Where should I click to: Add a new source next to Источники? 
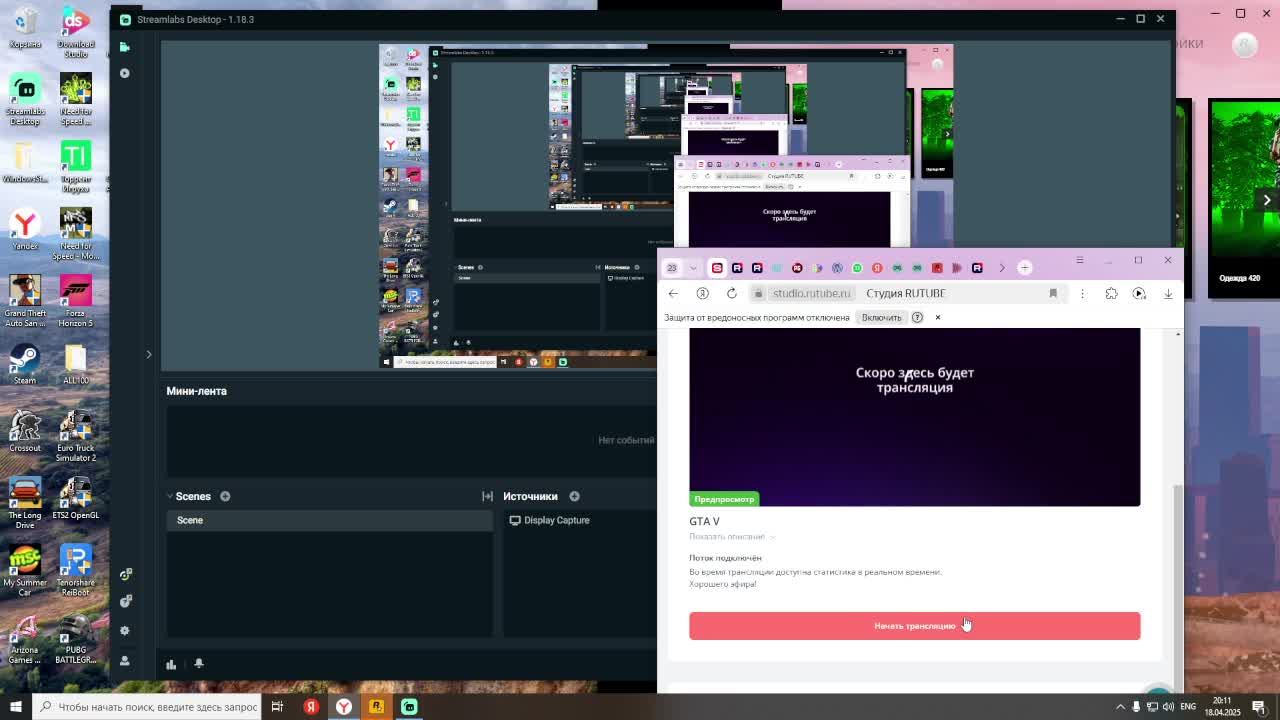(x=574, y=496)
